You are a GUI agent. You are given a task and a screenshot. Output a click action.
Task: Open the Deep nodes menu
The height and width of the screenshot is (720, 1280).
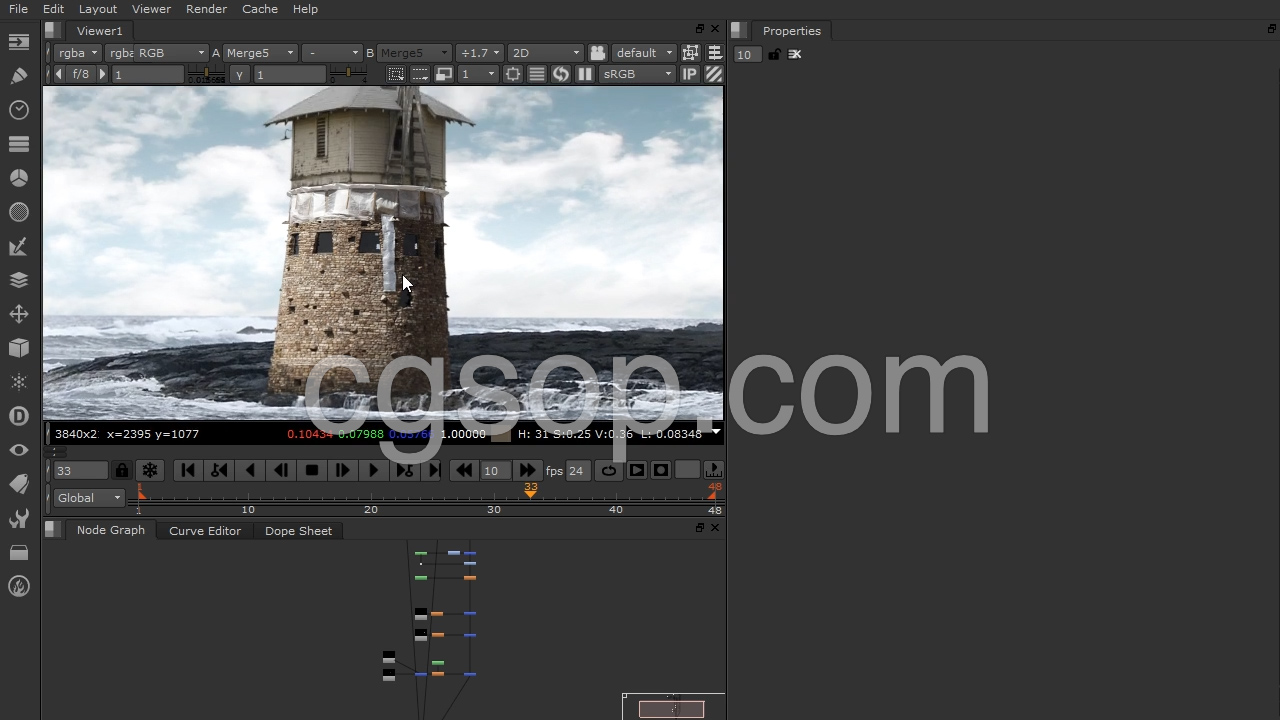19,416
